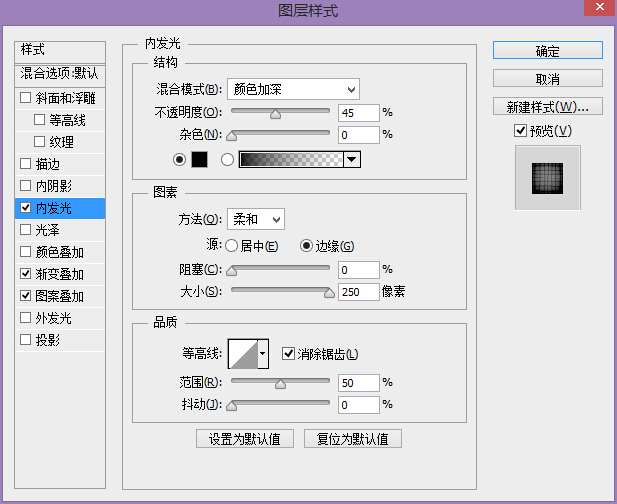This screenshot has width=617, height=504.
Task: Open the 斜面和浮雕 settings entry
Action: coord(66,98)
